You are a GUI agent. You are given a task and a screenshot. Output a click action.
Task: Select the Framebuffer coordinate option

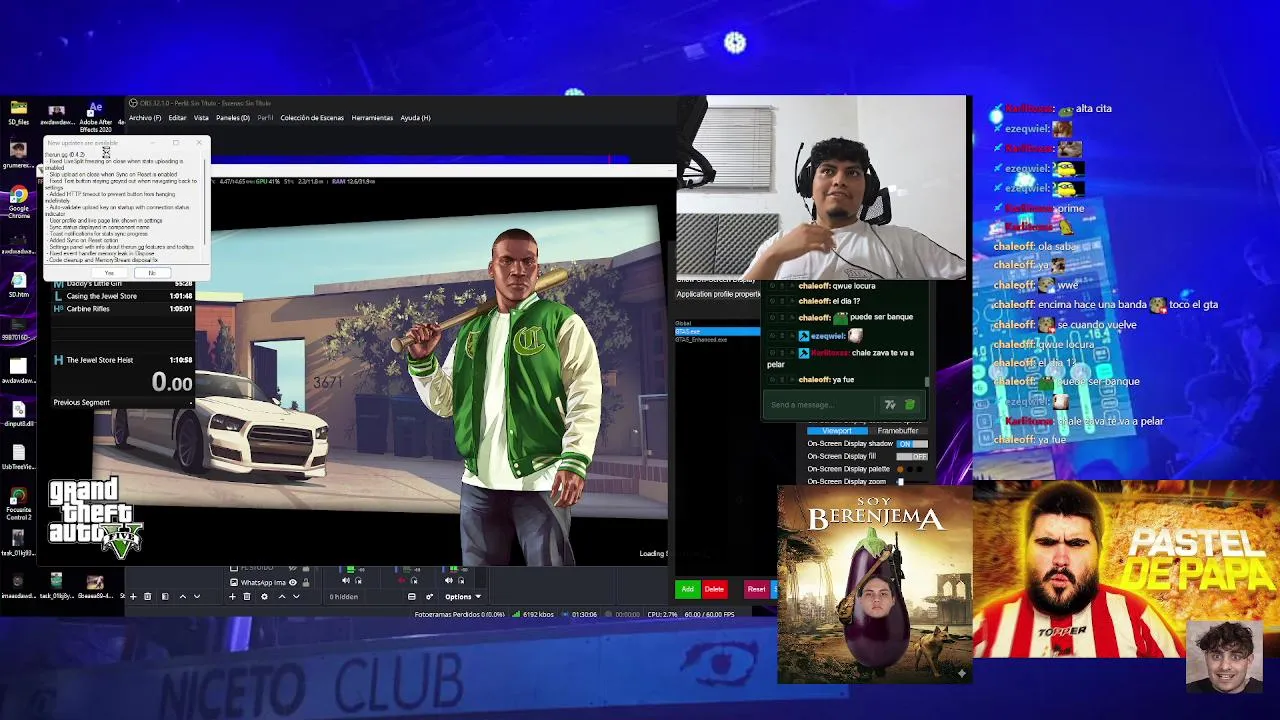(897, 431)
